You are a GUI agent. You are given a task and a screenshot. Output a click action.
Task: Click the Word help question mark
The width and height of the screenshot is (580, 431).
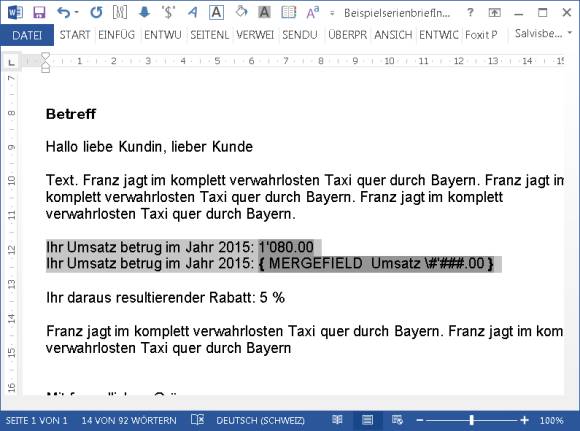tap(470, 13)
